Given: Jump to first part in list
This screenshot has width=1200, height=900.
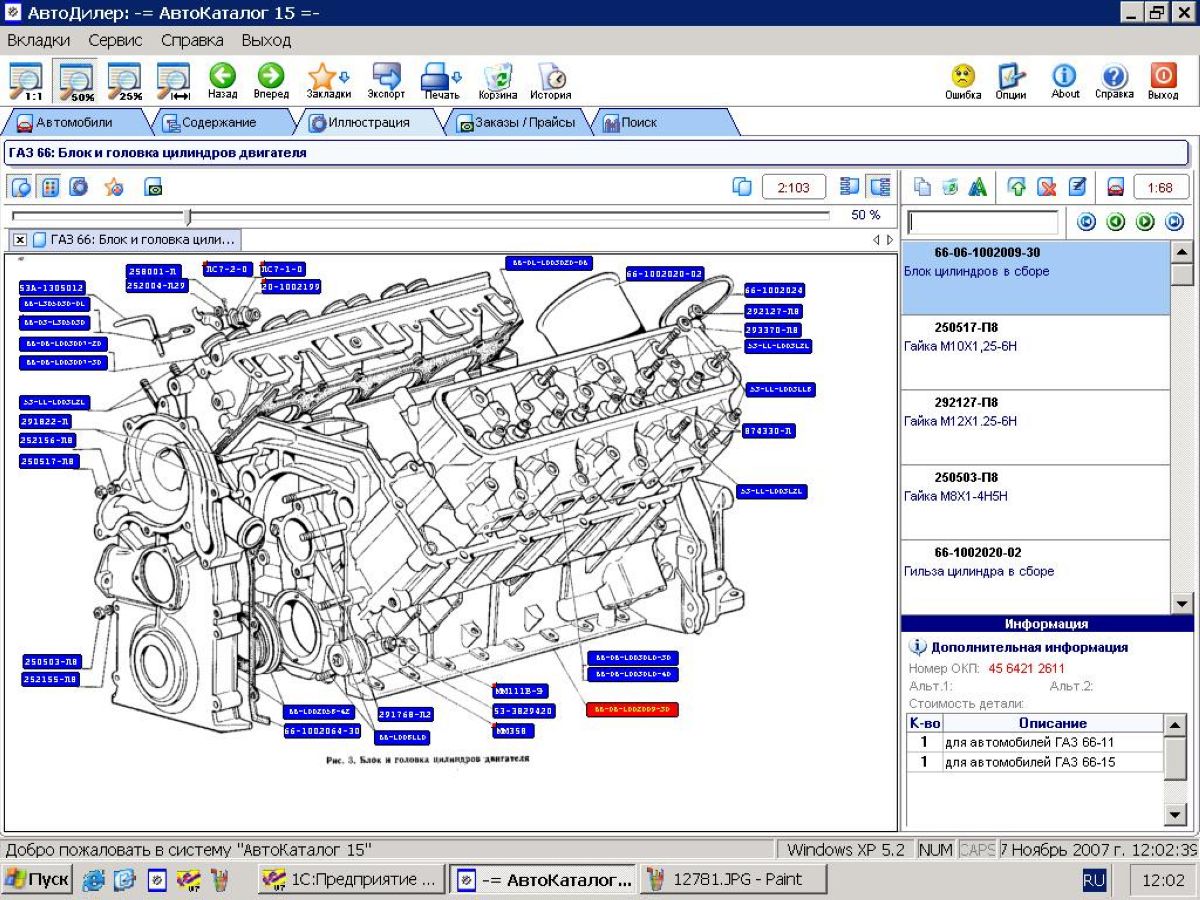Looking at the screenshot, I should (x=1087, y=222).
